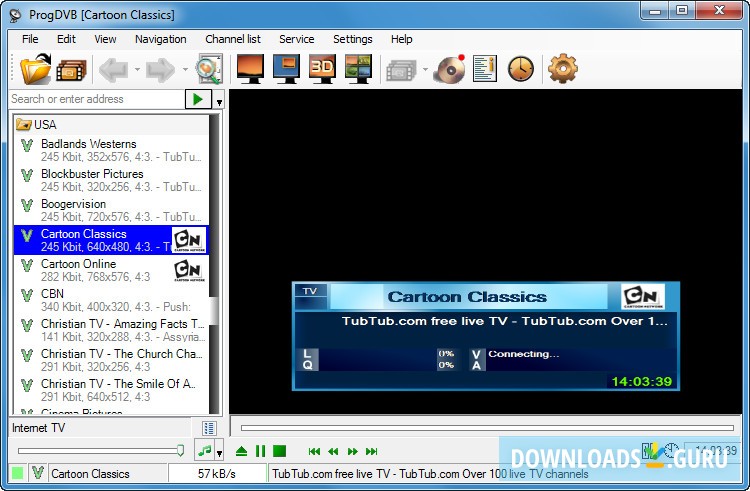Image resolution: width=750 pixels, height=491 pixels.
Task: Select the Cartoon Online channel
Action: tap(78, 264)
